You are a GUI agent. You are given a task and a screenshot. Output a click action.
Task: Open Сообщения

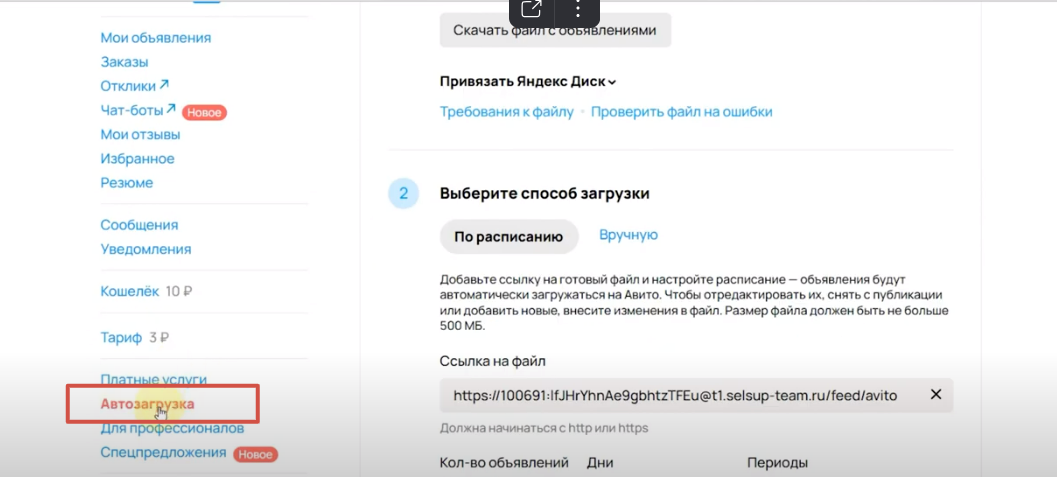click(139, 225)
